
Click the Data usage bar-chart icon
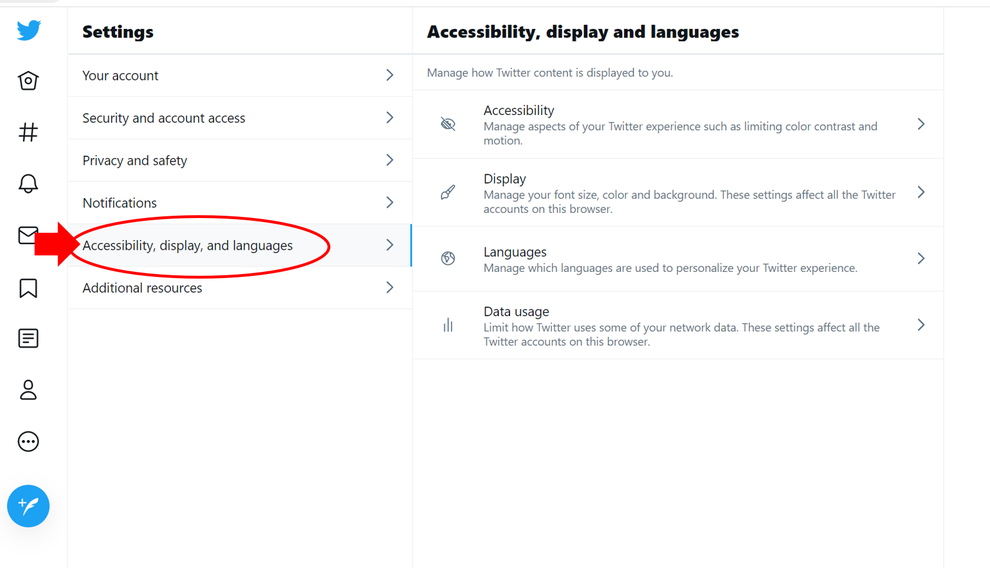tap(448, 325)
